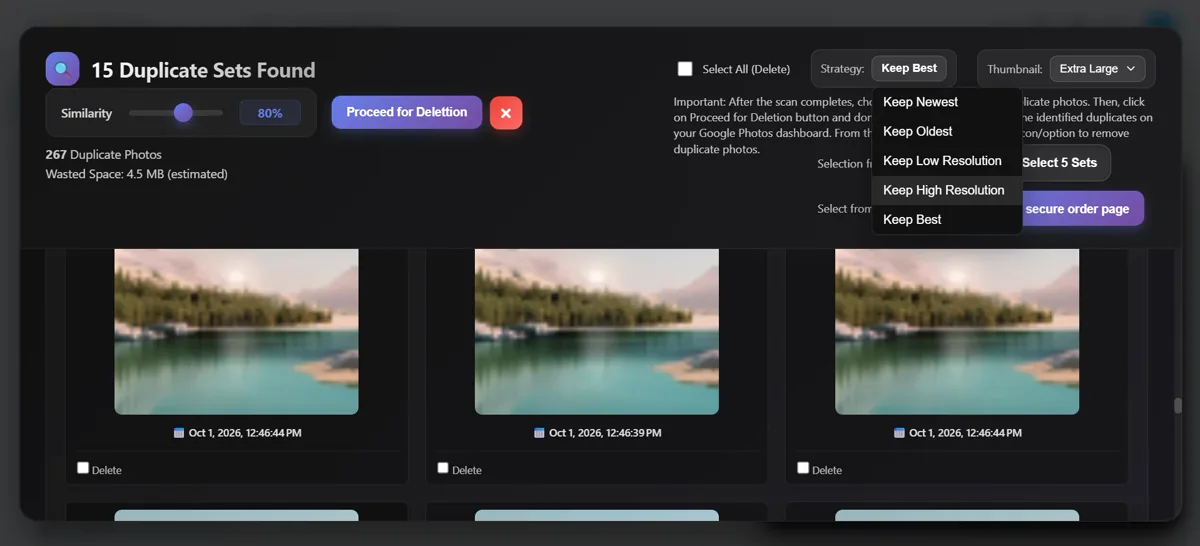Click the "15 Duplicate Sets Found" heading

click(203, 70)
